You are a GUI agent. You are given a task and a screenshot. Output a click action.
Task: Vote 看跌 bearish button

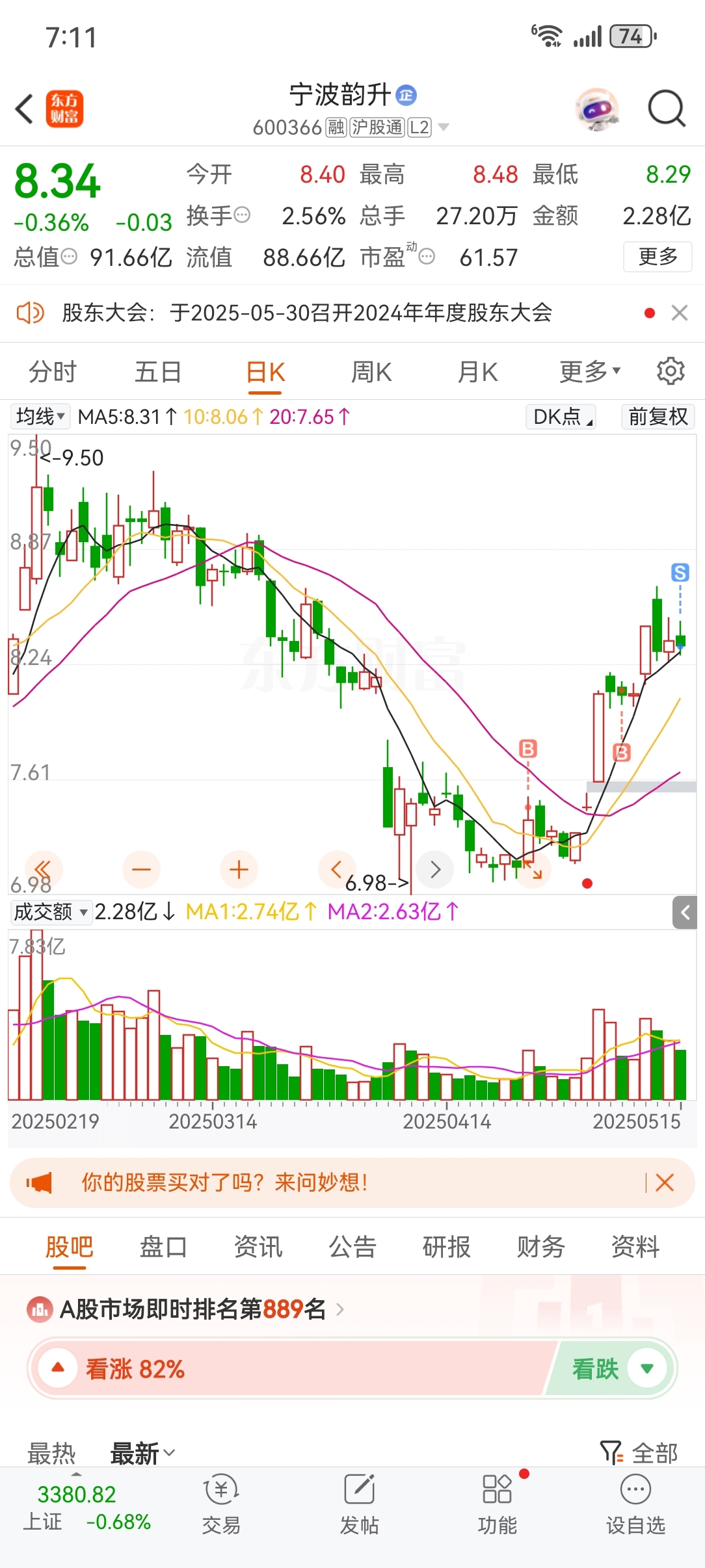pos(611,1368)
